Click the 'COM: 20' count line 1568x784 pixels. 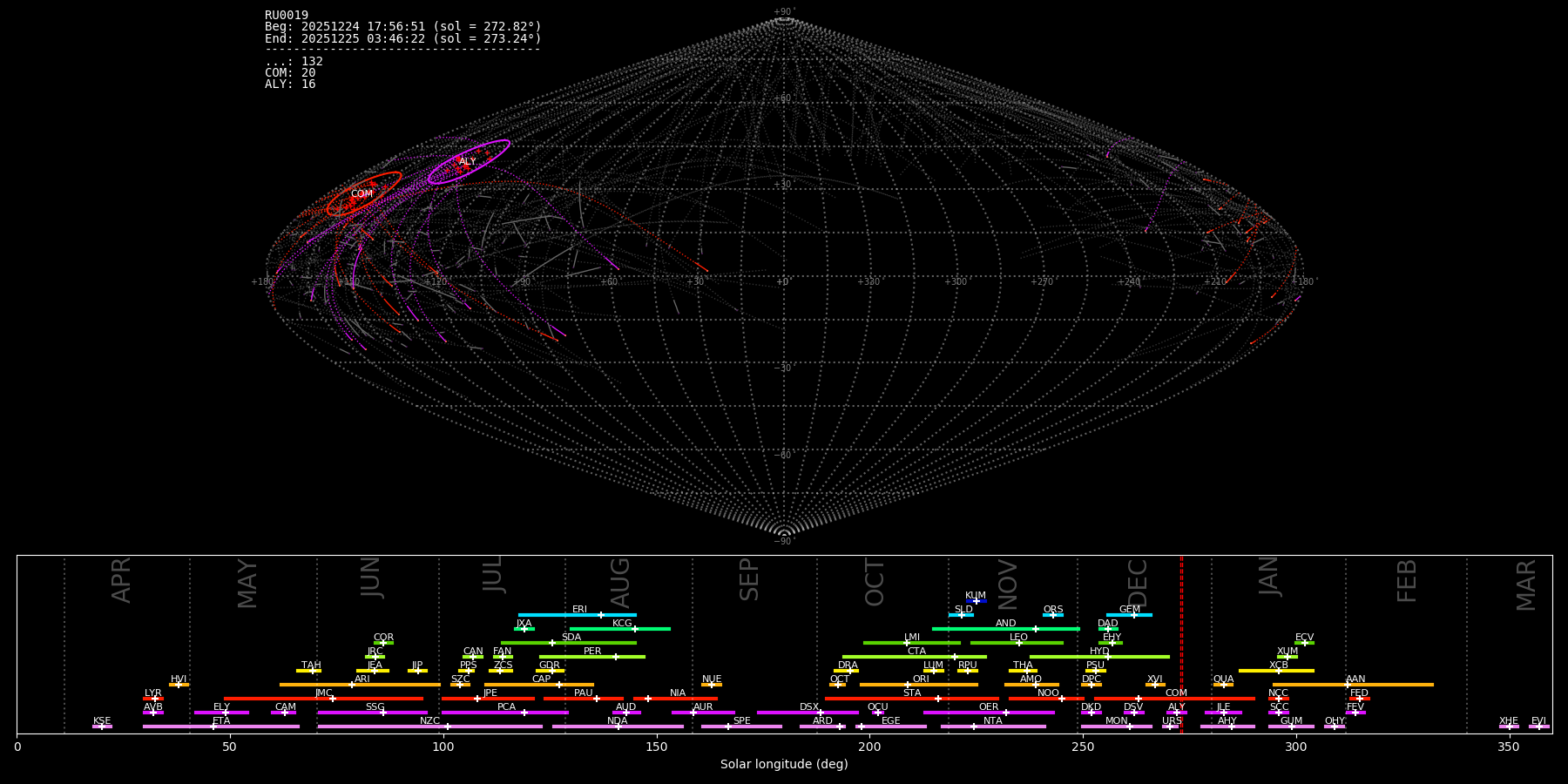coord(291,72)
